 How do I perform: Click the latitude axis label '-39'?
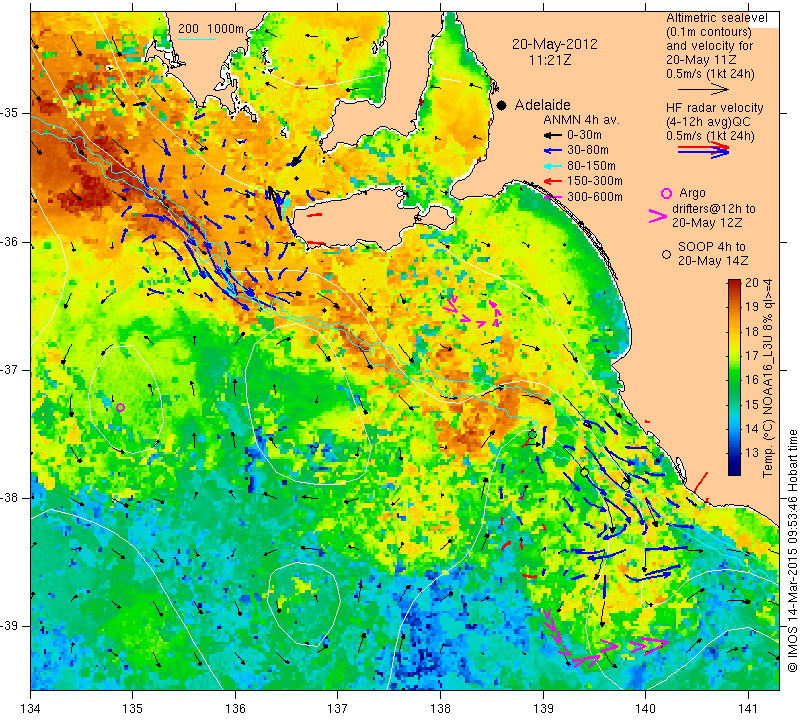click(10, 626)
